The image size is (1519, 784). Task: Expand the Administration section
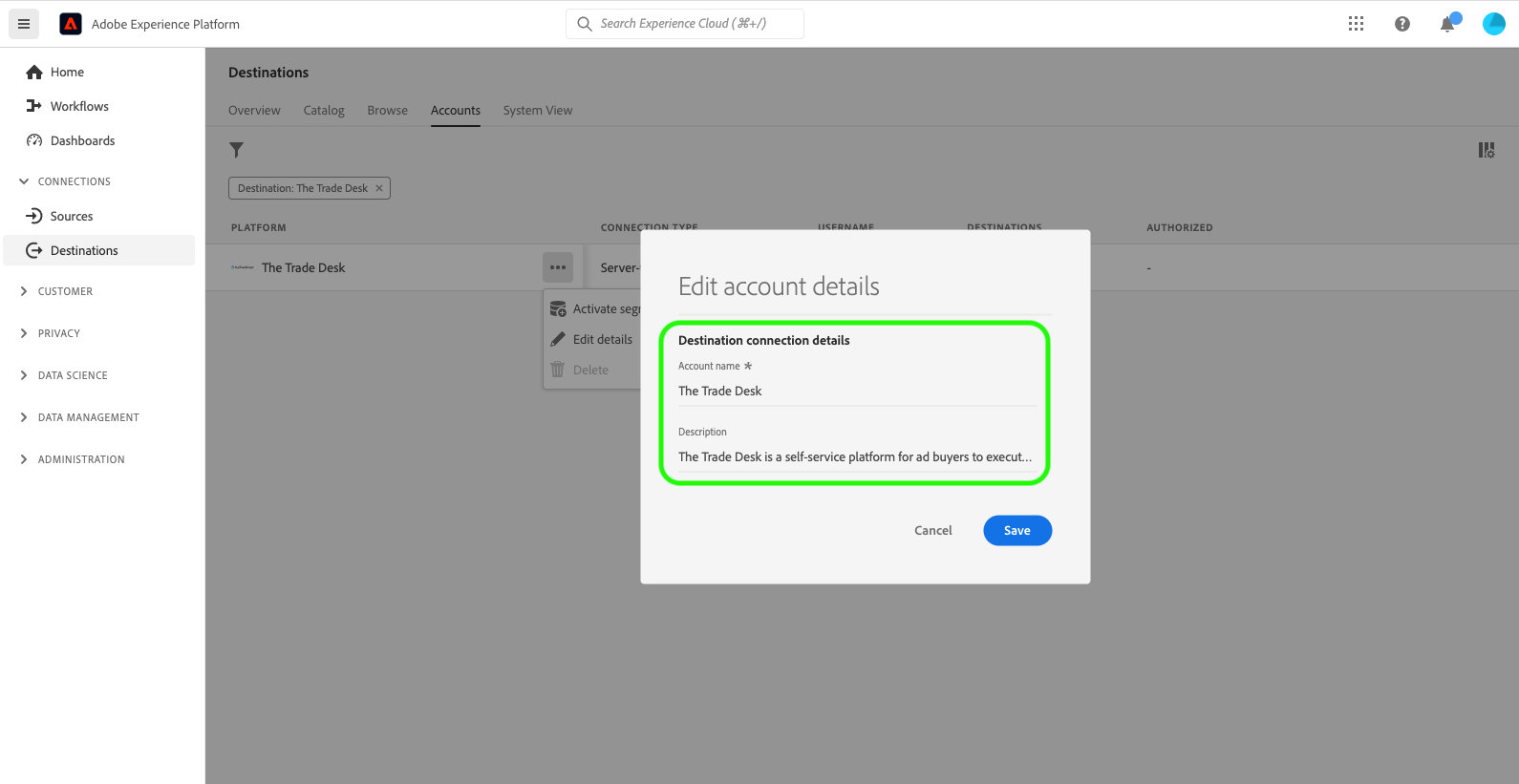coord(24,459)
